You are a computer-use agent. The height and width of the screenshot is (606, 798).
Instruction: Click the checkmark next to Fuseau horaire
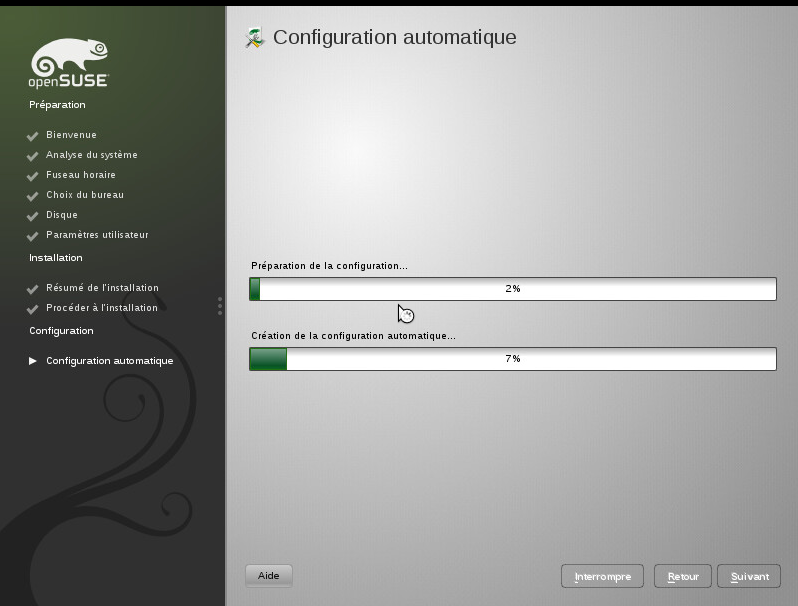pyautogui.click(x=32, y=176)
